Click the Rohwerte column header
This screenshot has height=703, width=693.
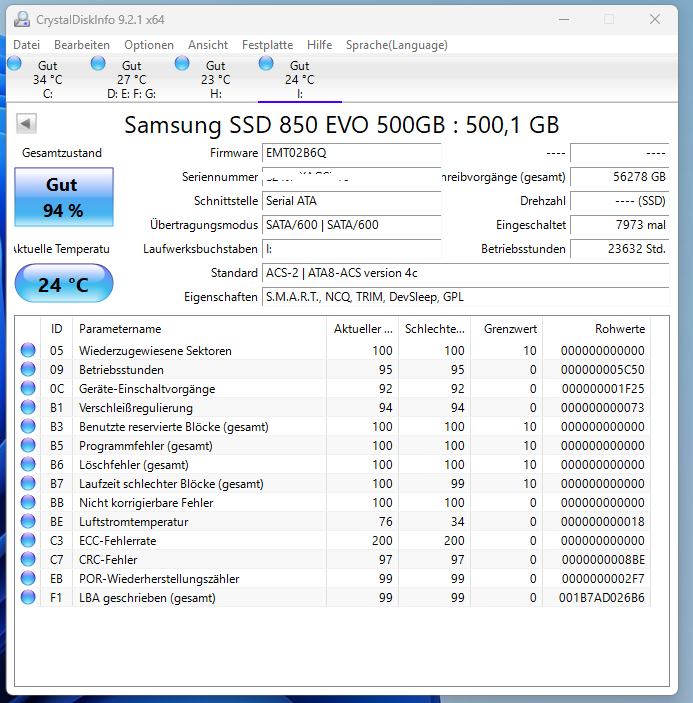[597, 329]
